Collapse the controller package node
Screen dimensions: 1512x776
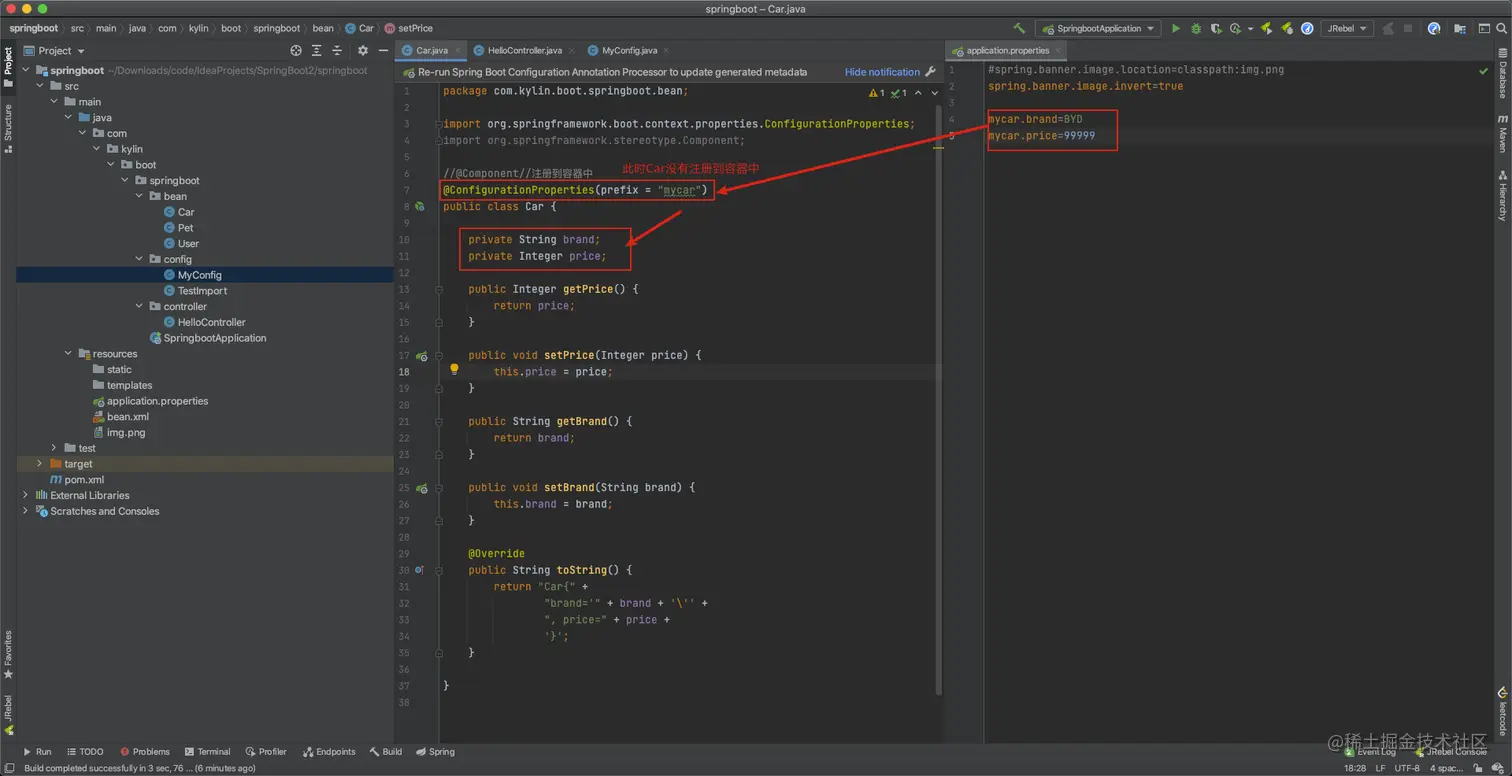coord(140,306)
